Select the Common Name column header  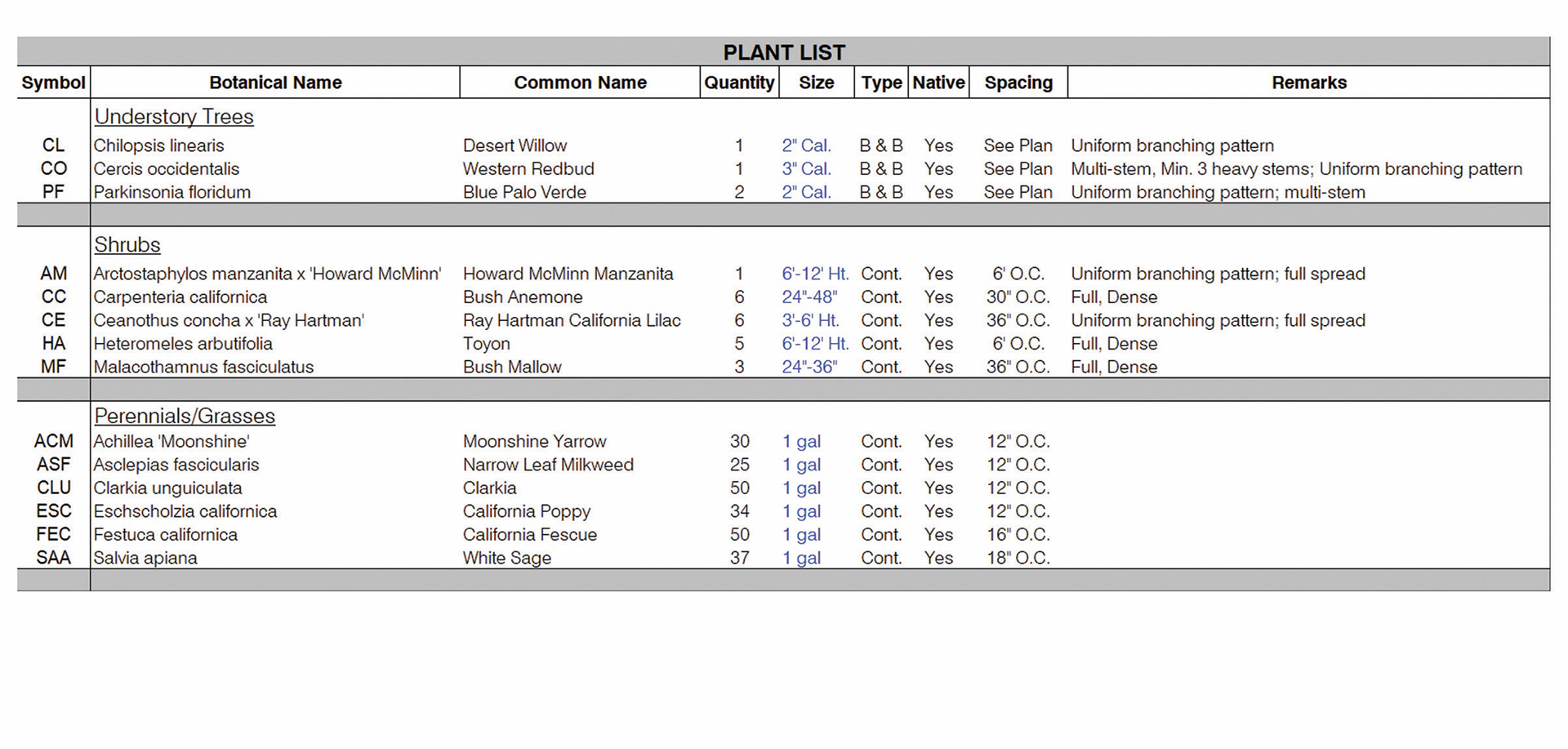tap(580, 82)
